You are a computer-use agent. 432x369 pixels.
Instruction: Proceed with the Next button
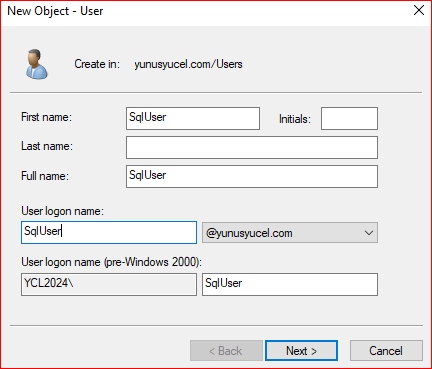(x=302, y=351)
